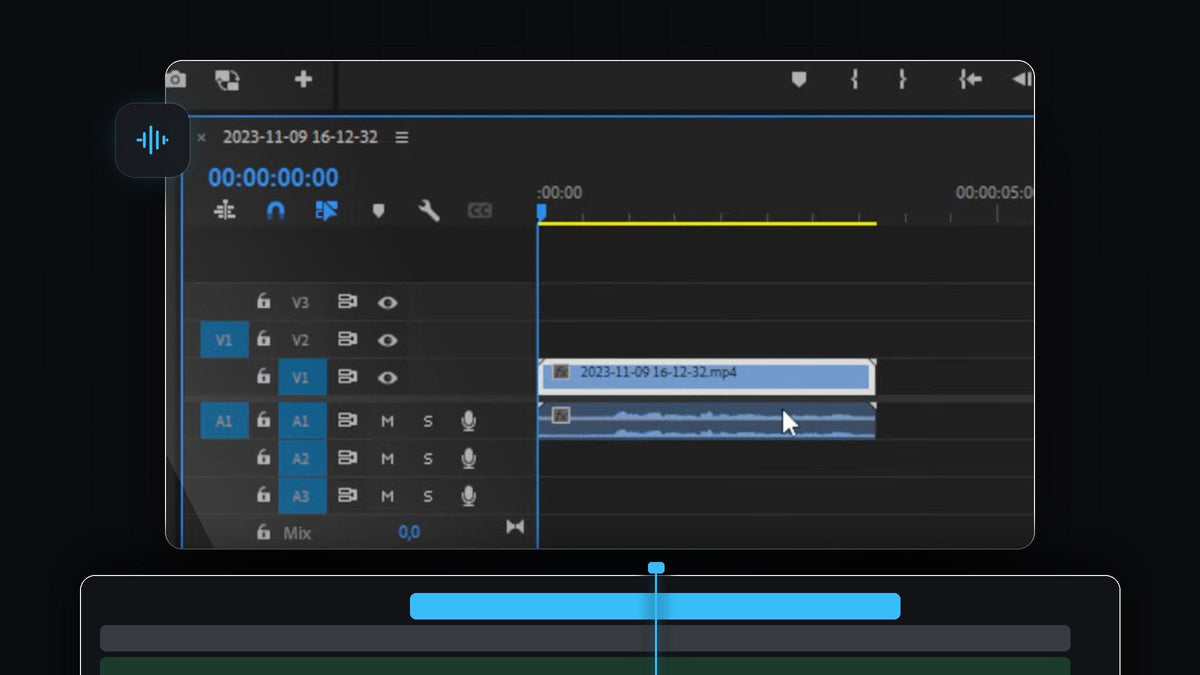The height and width of the screenshot is (675, 1200).
Task: Target the V2 video track
Action: (301, 340)
